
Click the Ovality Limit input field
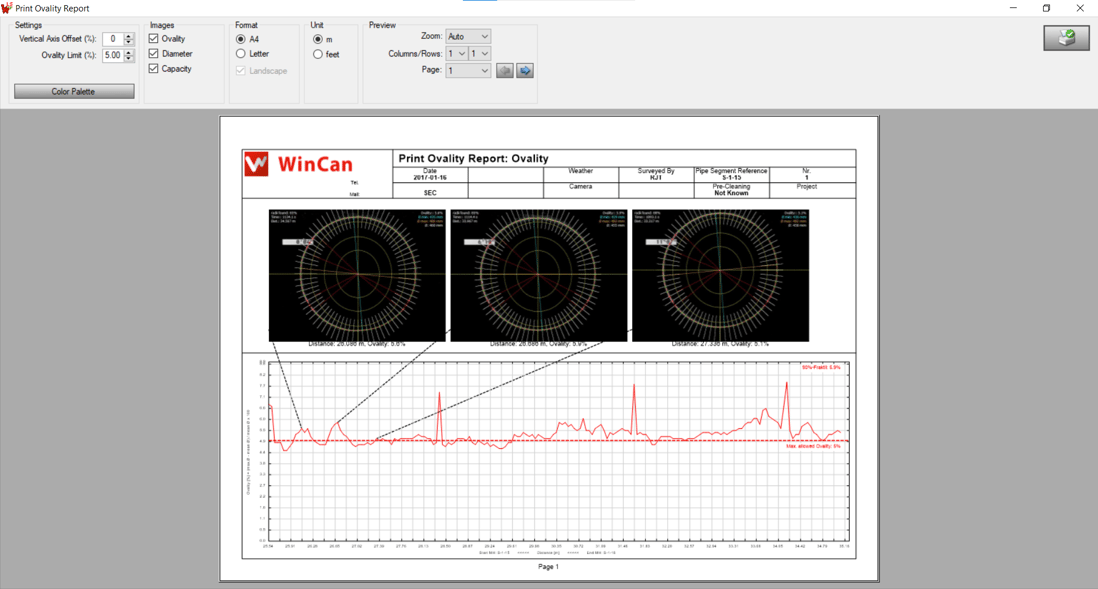[x=112, y=55]
